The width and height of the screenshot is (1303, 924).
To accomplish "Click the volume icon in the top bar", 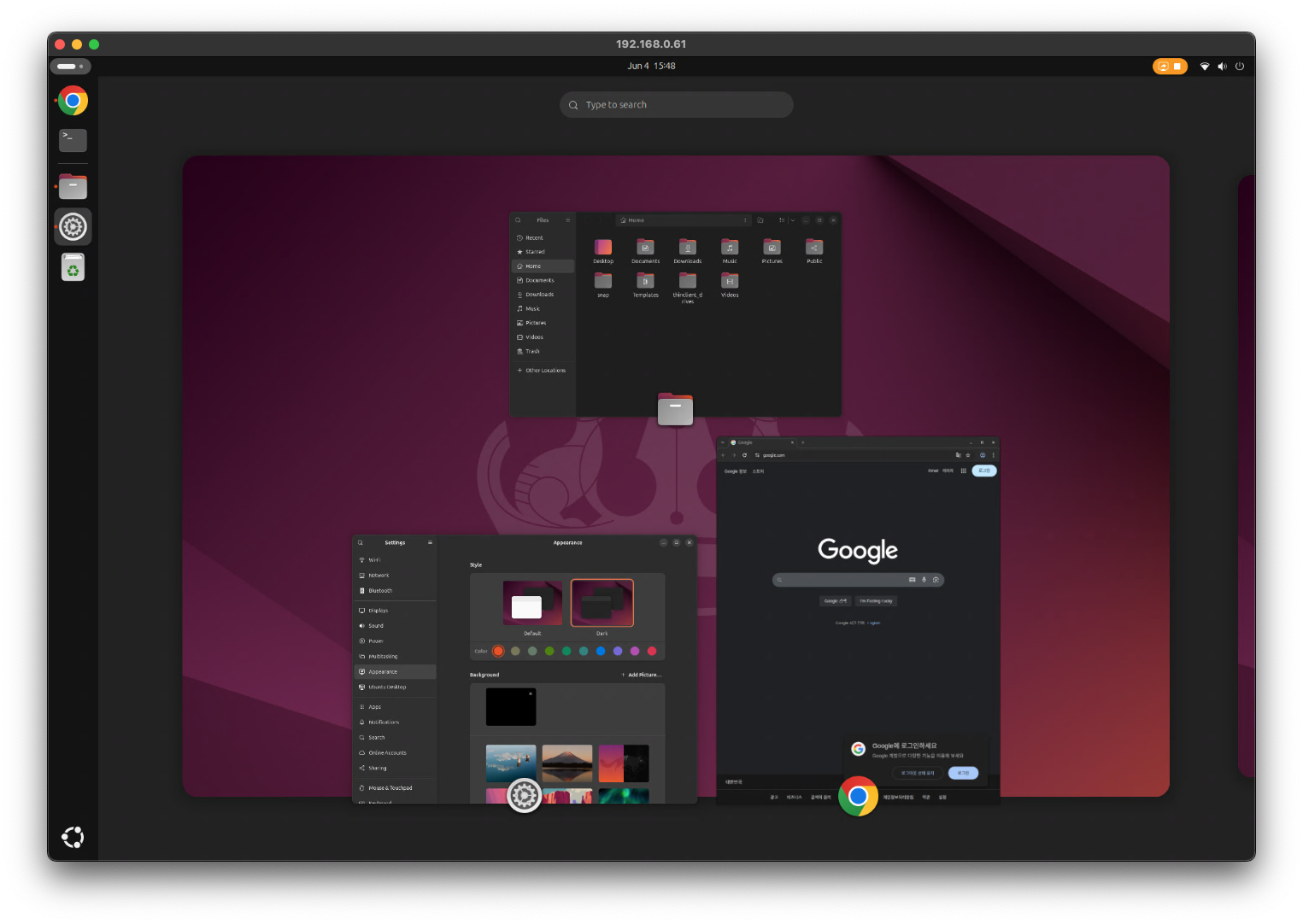I will point(1222,66).
